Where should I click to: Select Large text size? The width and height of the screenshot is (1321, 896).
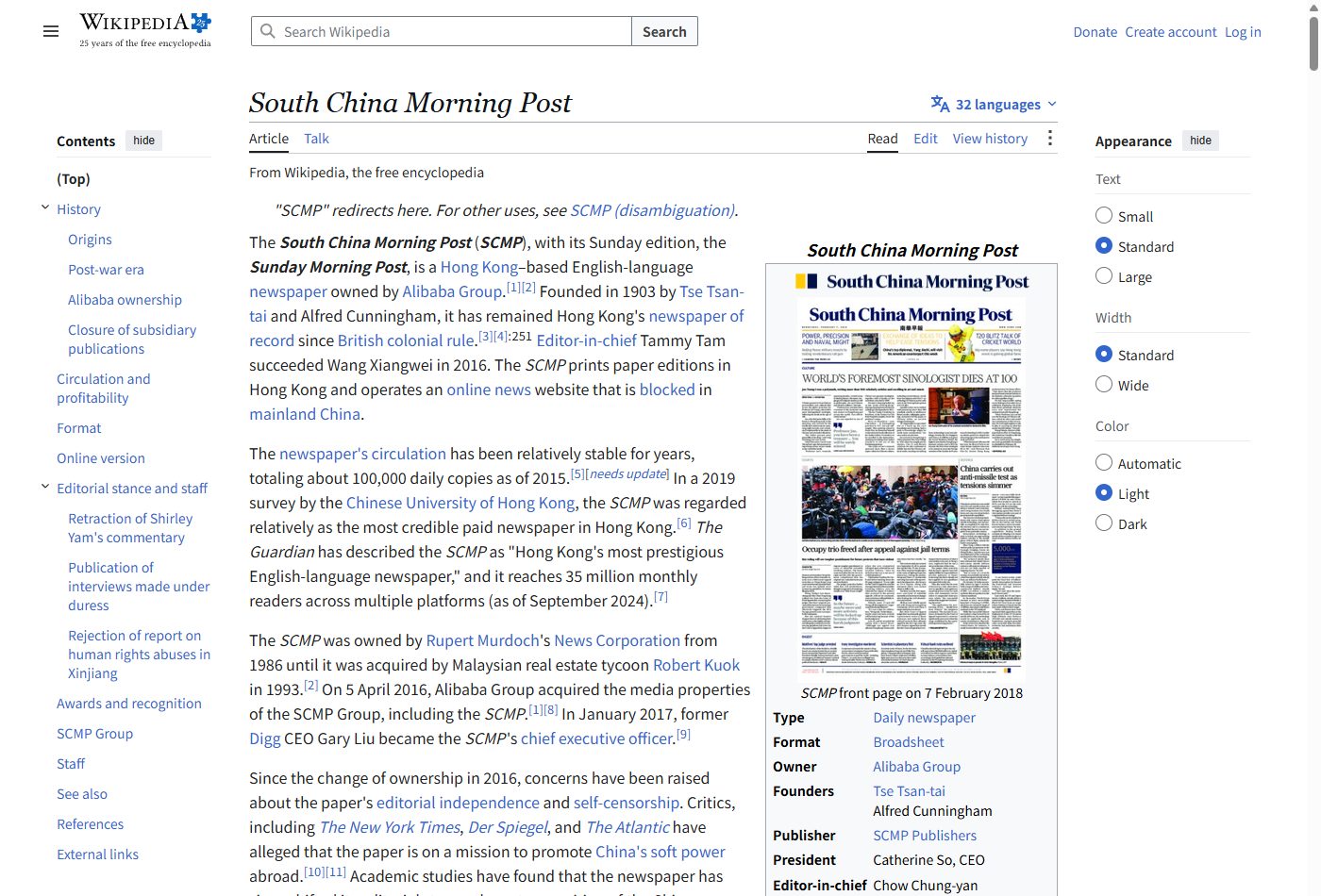[x=1104, y=275]
